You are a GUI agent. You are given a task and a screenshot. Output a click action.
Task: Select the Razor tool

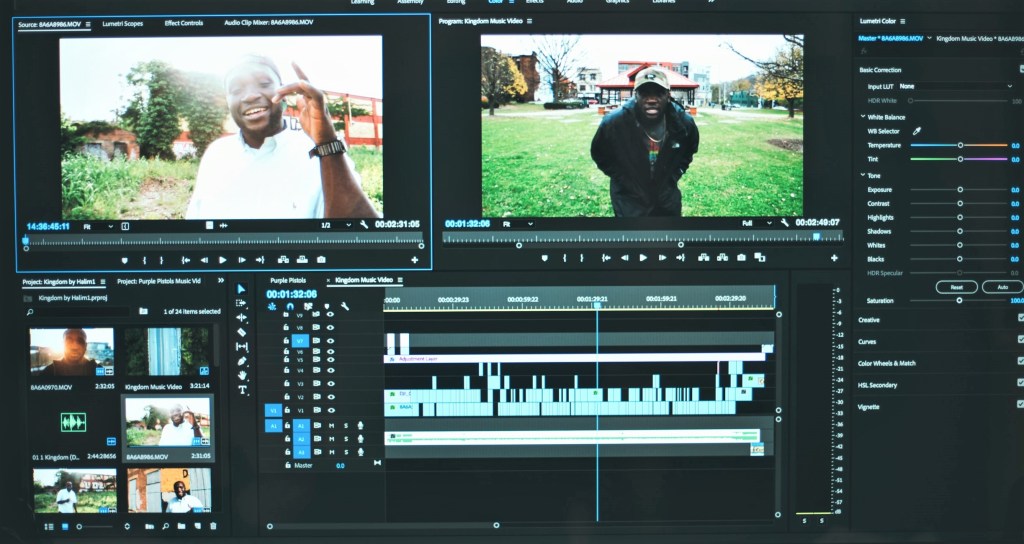coord(241,332)
